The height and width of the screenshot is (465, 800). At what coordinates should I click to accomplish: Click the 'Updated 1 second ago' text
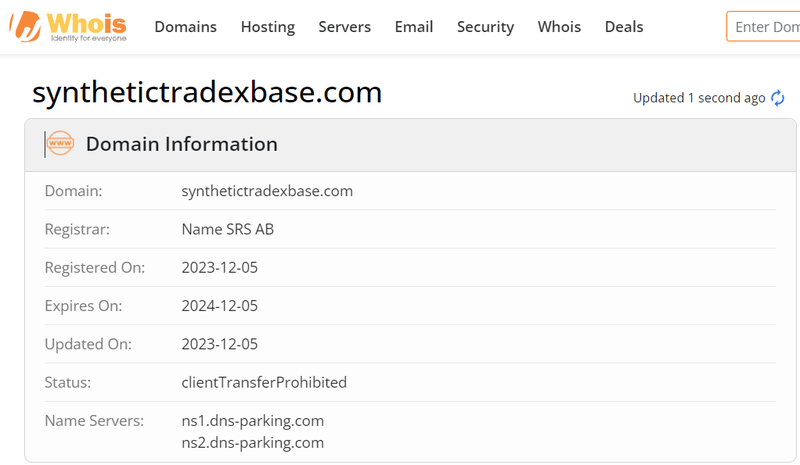tap(699, 98)
